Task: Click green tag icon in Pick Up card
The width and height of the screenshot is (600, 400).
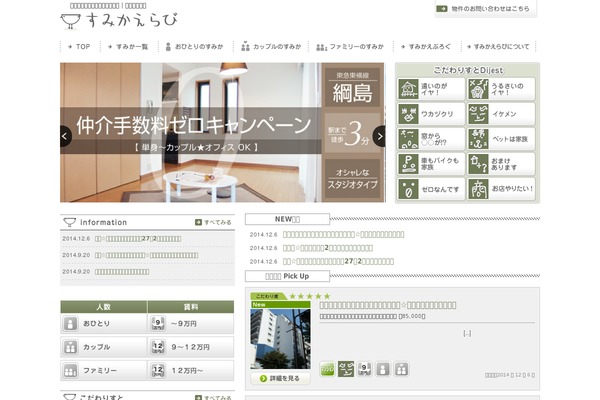Action: (328, 369)
